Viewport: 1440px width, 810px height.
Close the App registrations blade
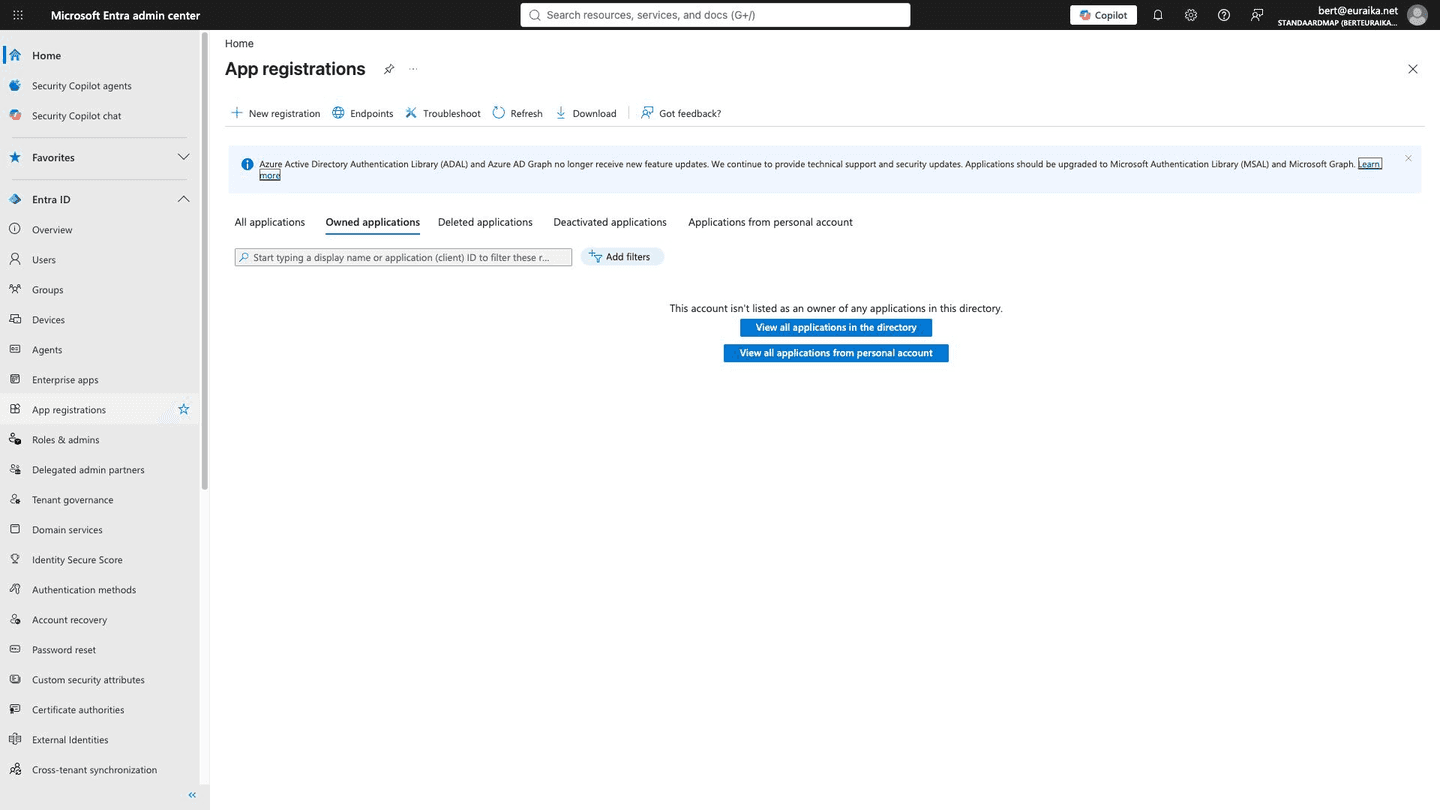tap(1413, 69)
